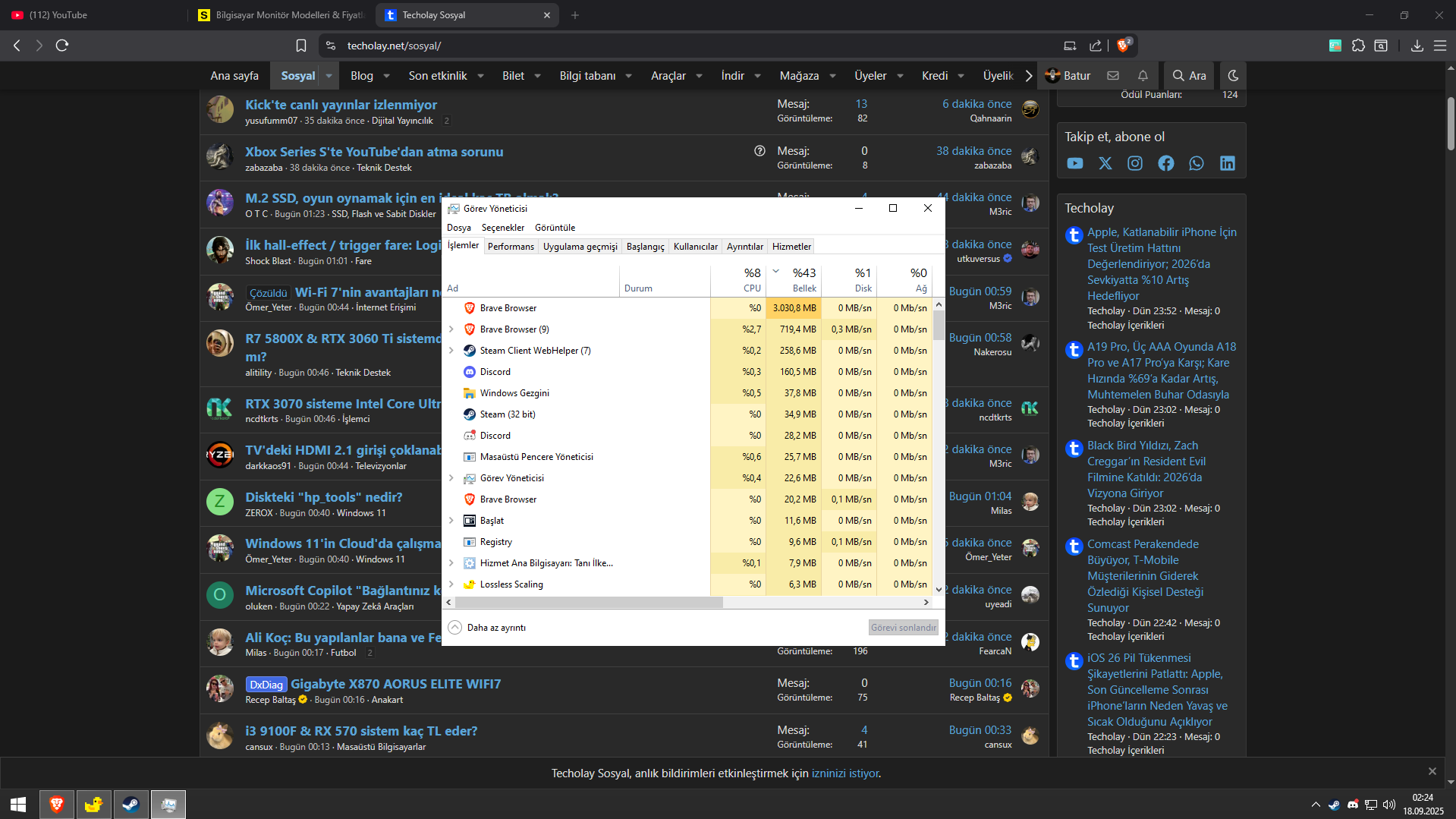Open browser extensions puzzle icon
Viewport: 1456px width, 819px height.
click(1358, 46)
